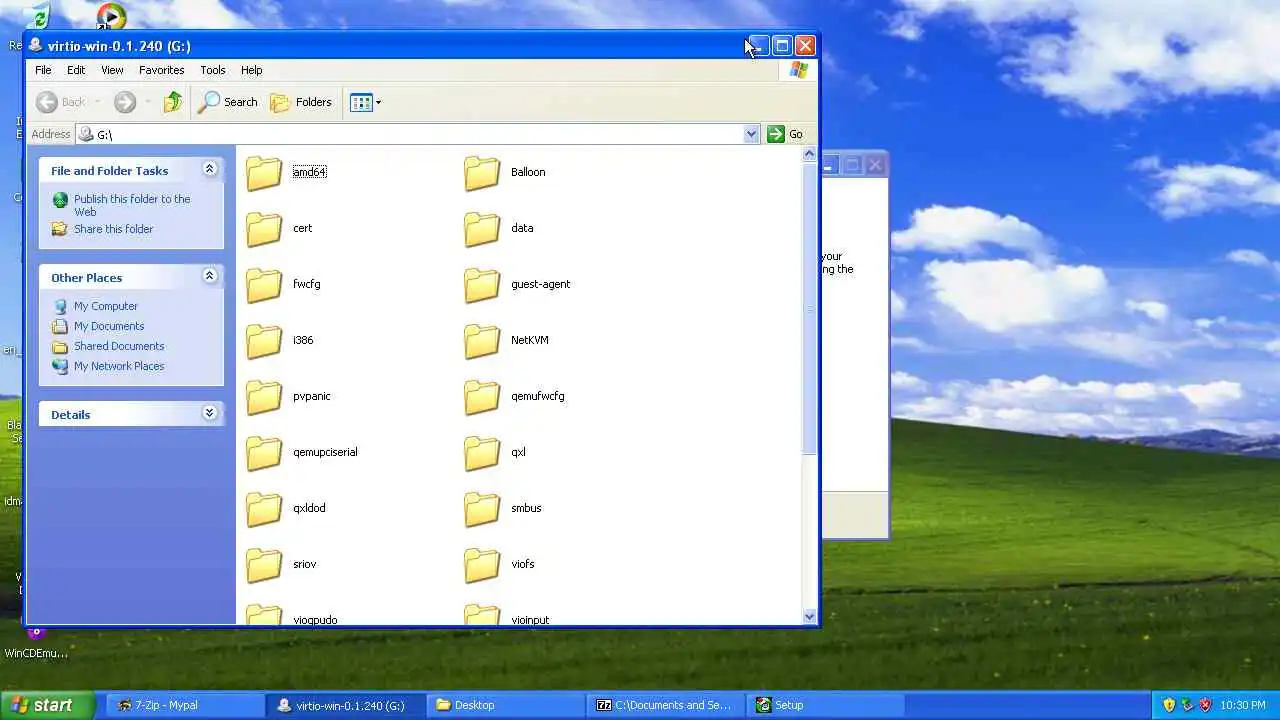Select the viofs folder icon

point(482,564)
